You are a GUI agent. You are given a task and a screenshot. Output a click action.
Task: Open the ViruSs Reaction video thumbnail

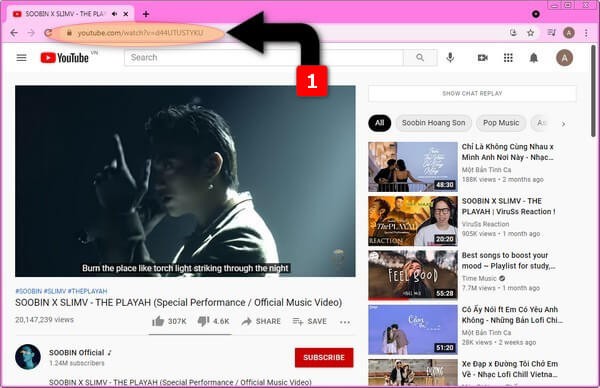coord(413,221)
